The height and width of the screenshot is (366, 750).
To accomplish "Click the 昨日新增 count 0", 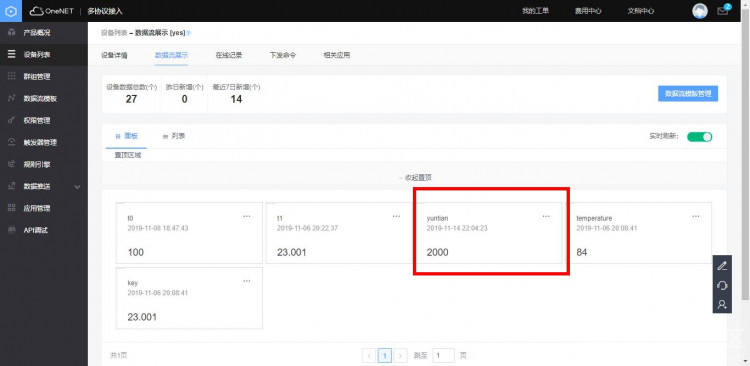I will [x=185, y=99].
